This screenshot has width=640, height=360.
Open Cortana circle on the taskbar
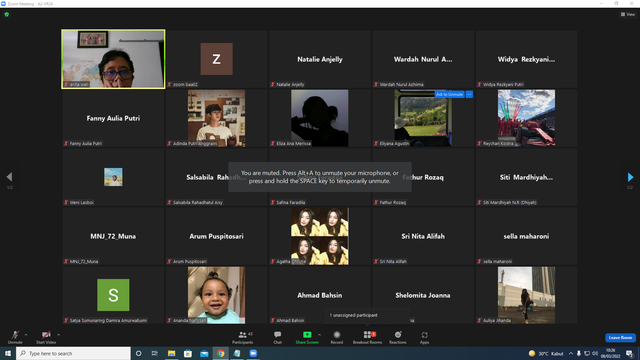[138, 353]
